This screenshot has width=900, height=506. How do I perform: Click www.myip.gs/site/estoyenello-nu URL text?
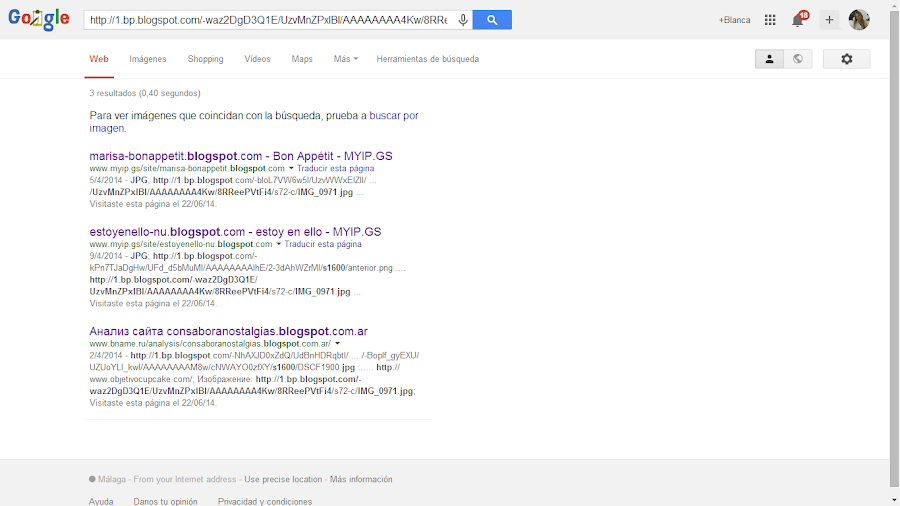tap(181, 244)
